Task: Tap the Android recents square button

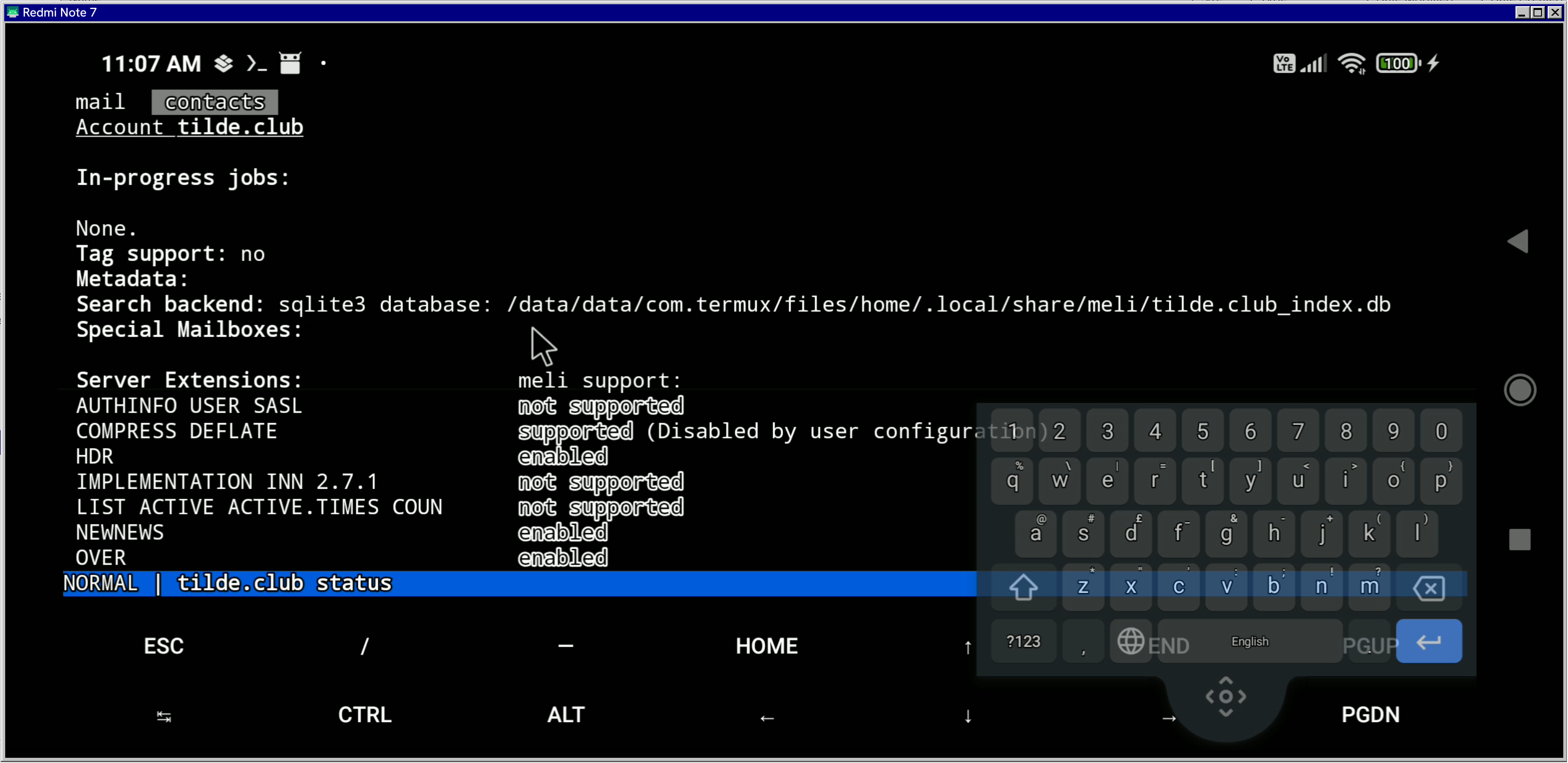Action: coord(1519,539)
